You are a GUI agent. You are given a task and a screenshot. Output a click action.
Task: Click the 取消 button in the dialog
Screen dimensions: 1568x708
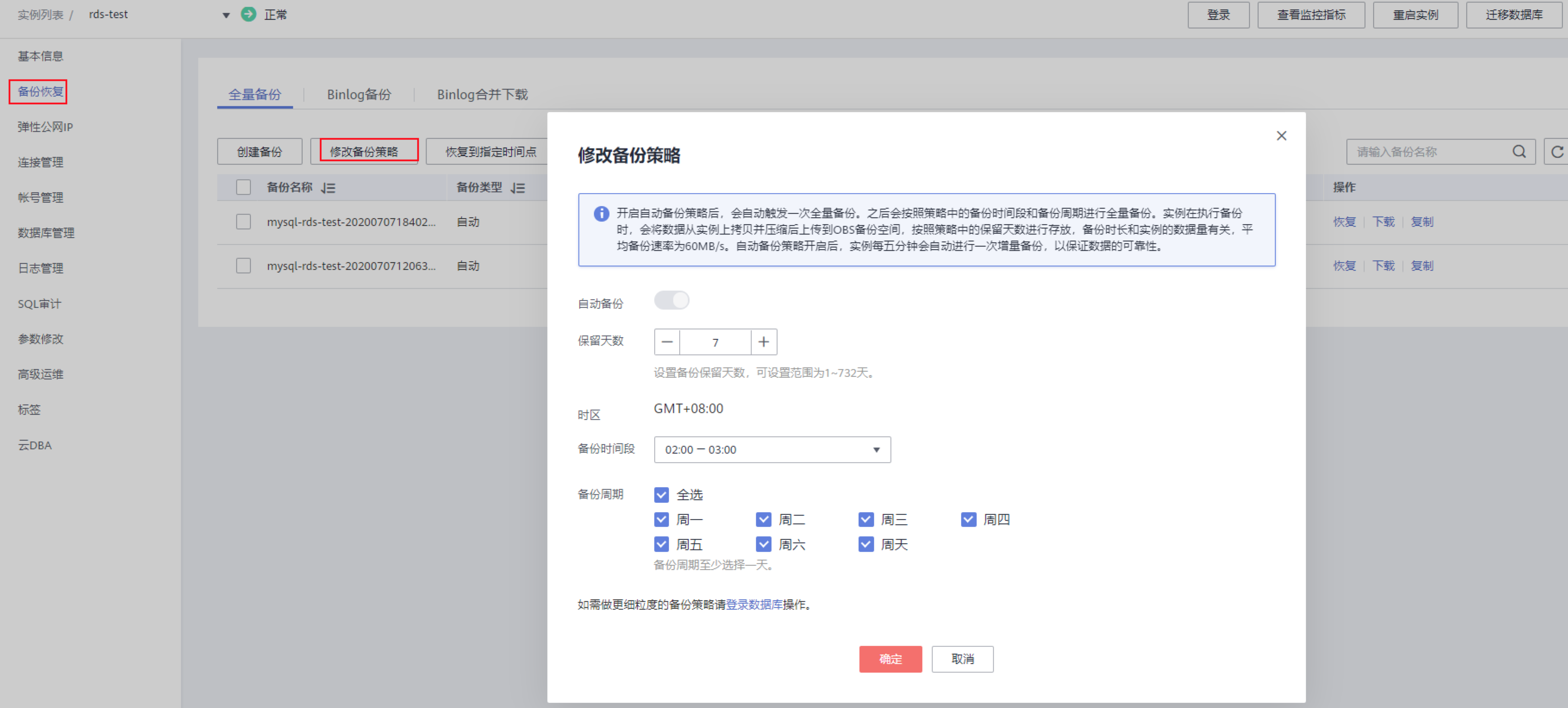962,659
